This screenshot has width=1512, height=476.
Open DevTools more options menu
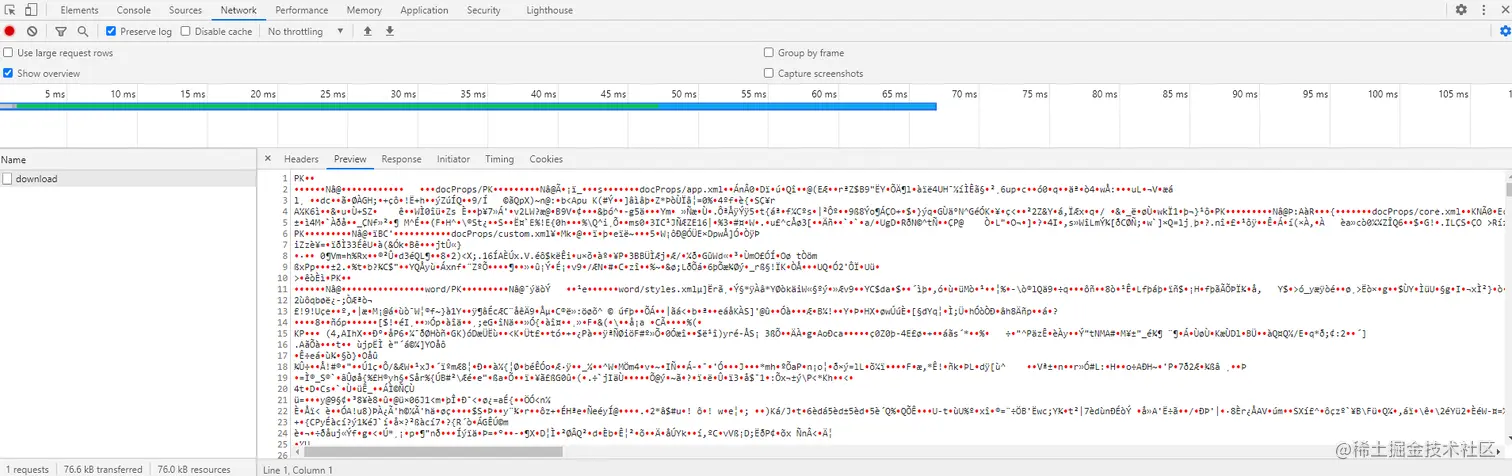coord(1482,10)
